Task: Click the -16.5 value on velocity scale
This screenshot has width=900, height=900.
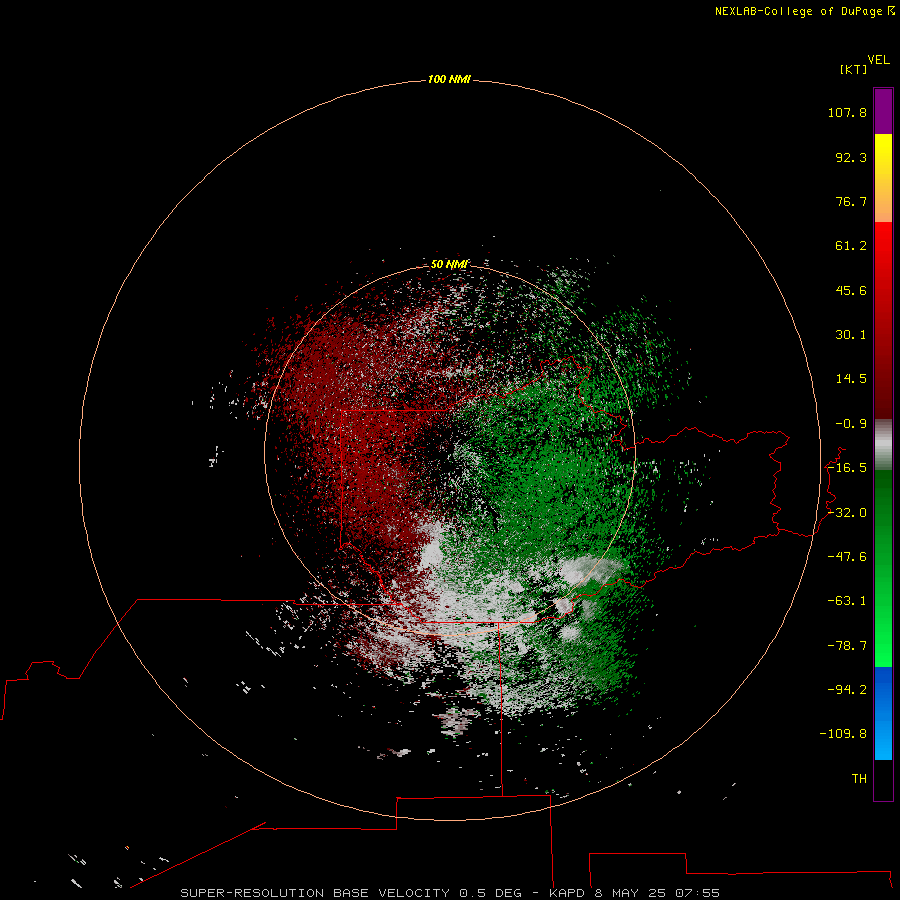Action: pyautogui.click(x=847, y=468)
